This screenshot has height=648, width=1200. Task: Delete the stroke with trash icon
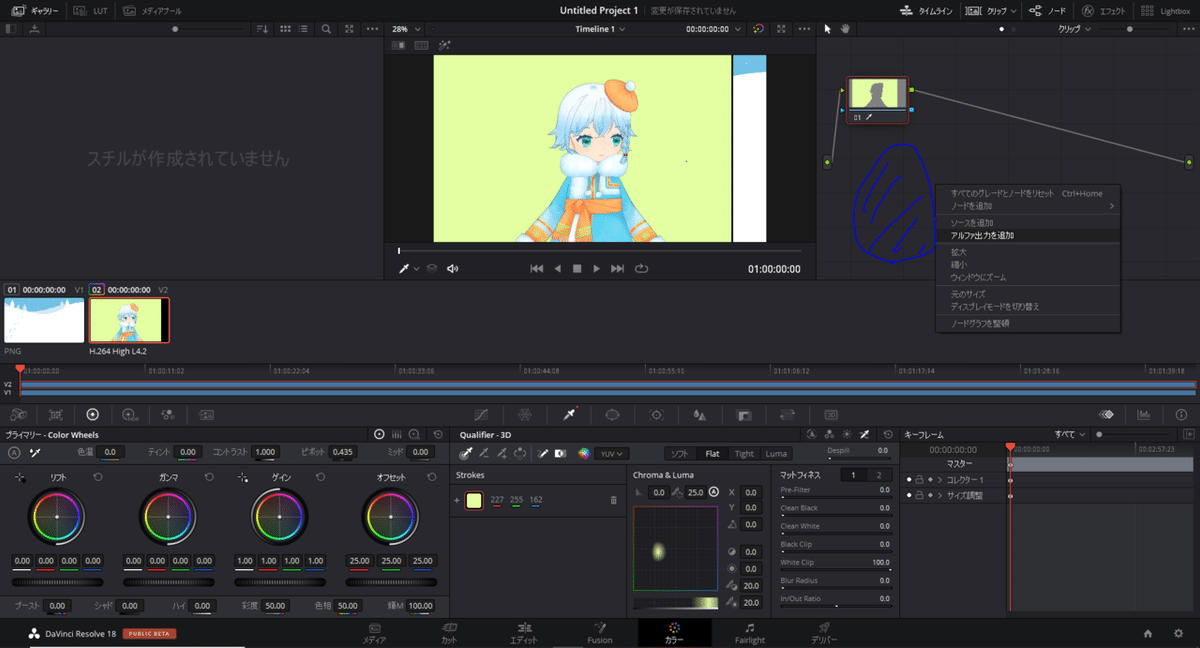[613, 500]
